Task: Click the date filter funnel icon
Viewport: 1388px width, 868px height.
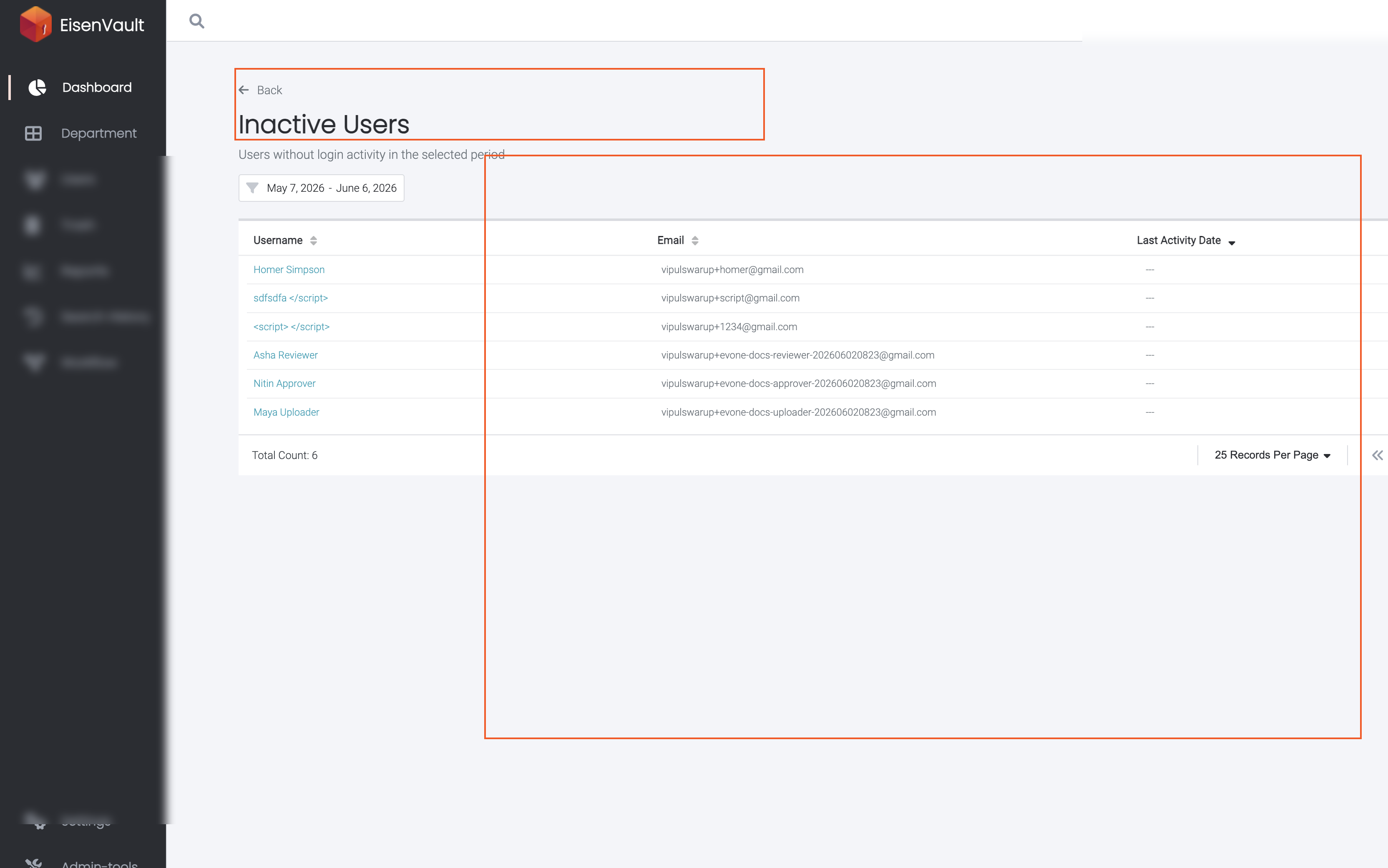Action: coord(252,188)
